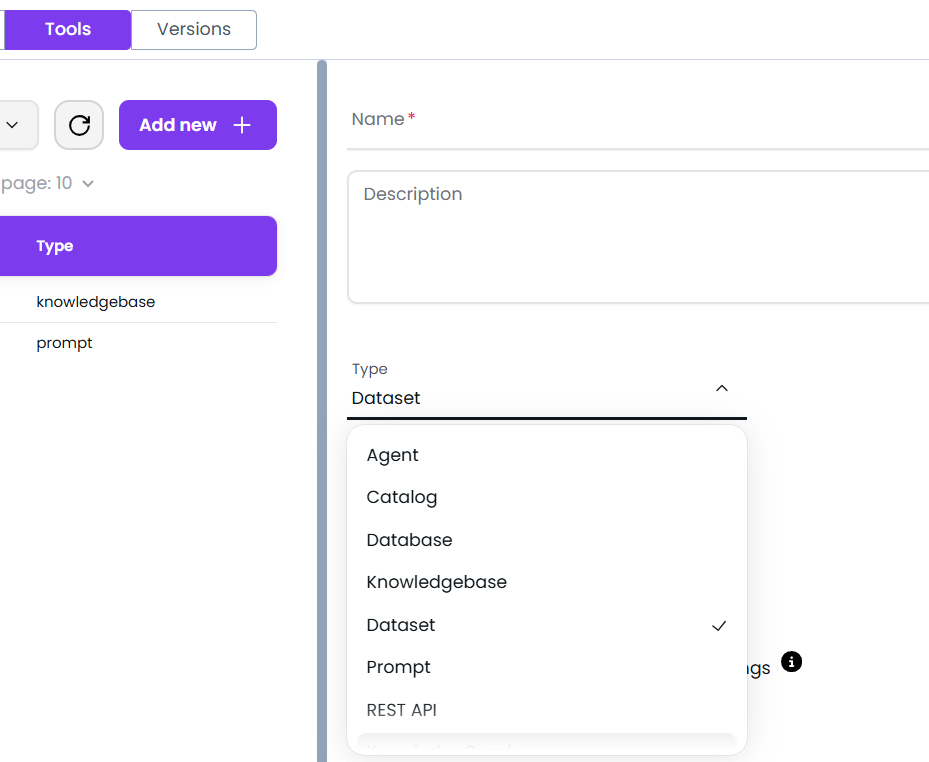This screenshot has width=929, height=762.
Task: Open the Versions tab
Action: pyautogui.click(x=194, y=29)
